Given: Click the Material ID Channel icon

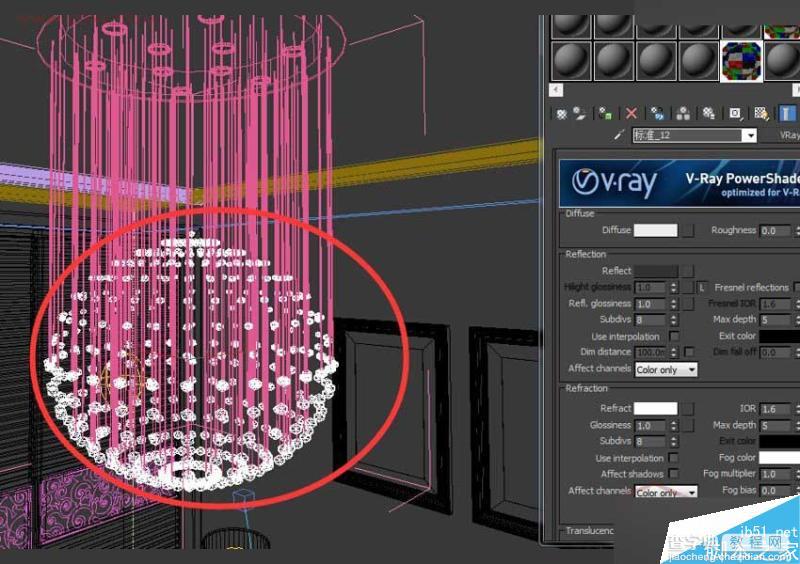Looking at the screenshot, I should pos(735,113).
